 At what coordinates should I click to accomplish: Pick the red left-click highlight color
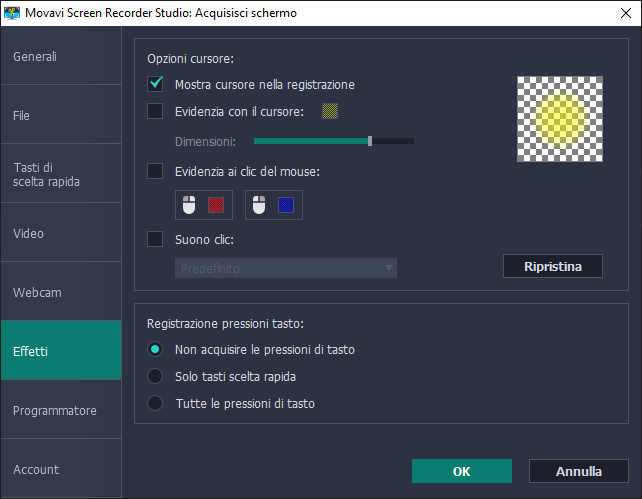[x=216, y=205]
